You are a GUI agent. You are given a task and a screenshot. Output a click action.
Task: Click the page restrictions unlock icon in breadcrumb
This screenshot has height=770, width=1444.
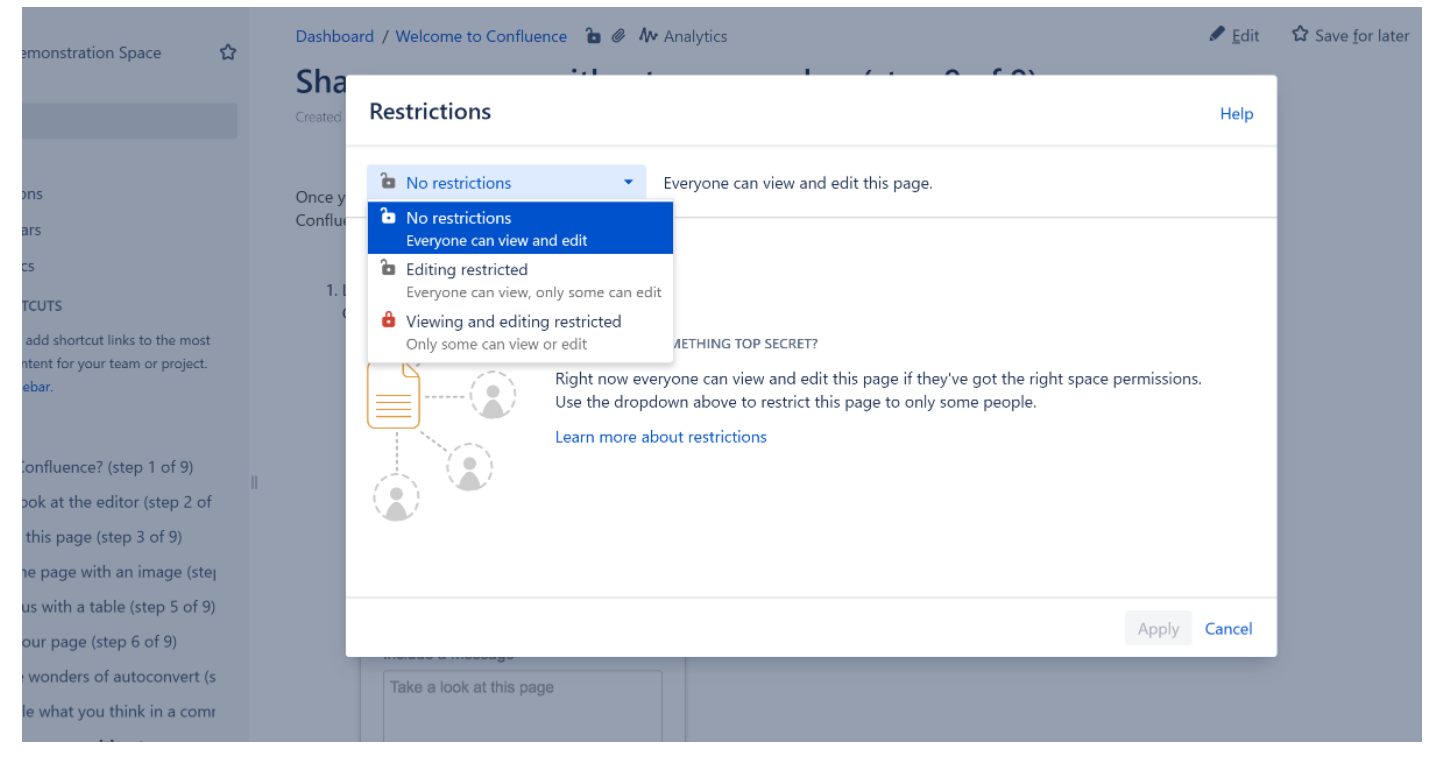tap(593, 36)
